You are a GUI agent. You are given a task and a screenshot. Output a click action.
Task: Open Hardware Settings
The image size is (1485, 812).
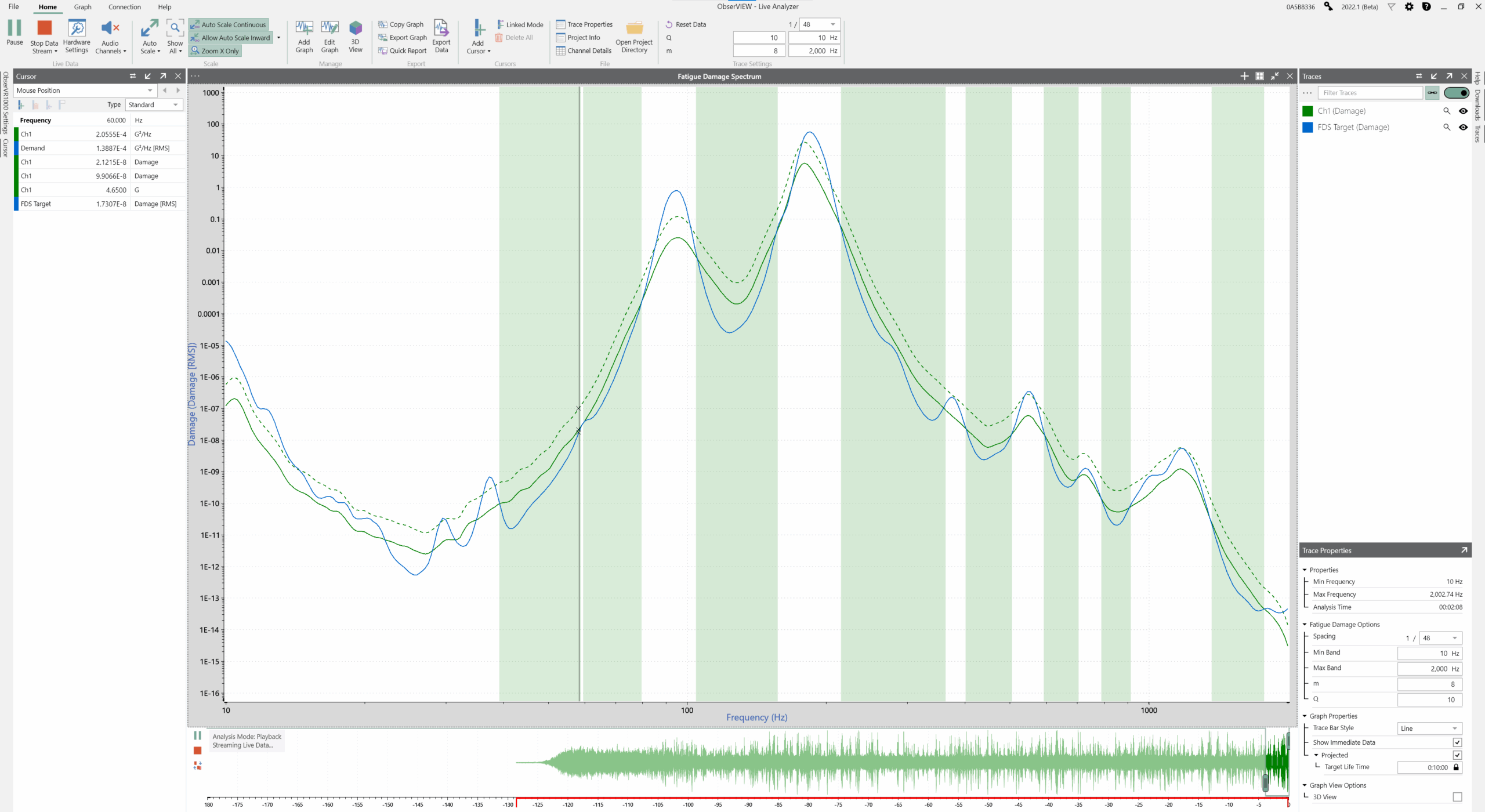tap(77, 28)
